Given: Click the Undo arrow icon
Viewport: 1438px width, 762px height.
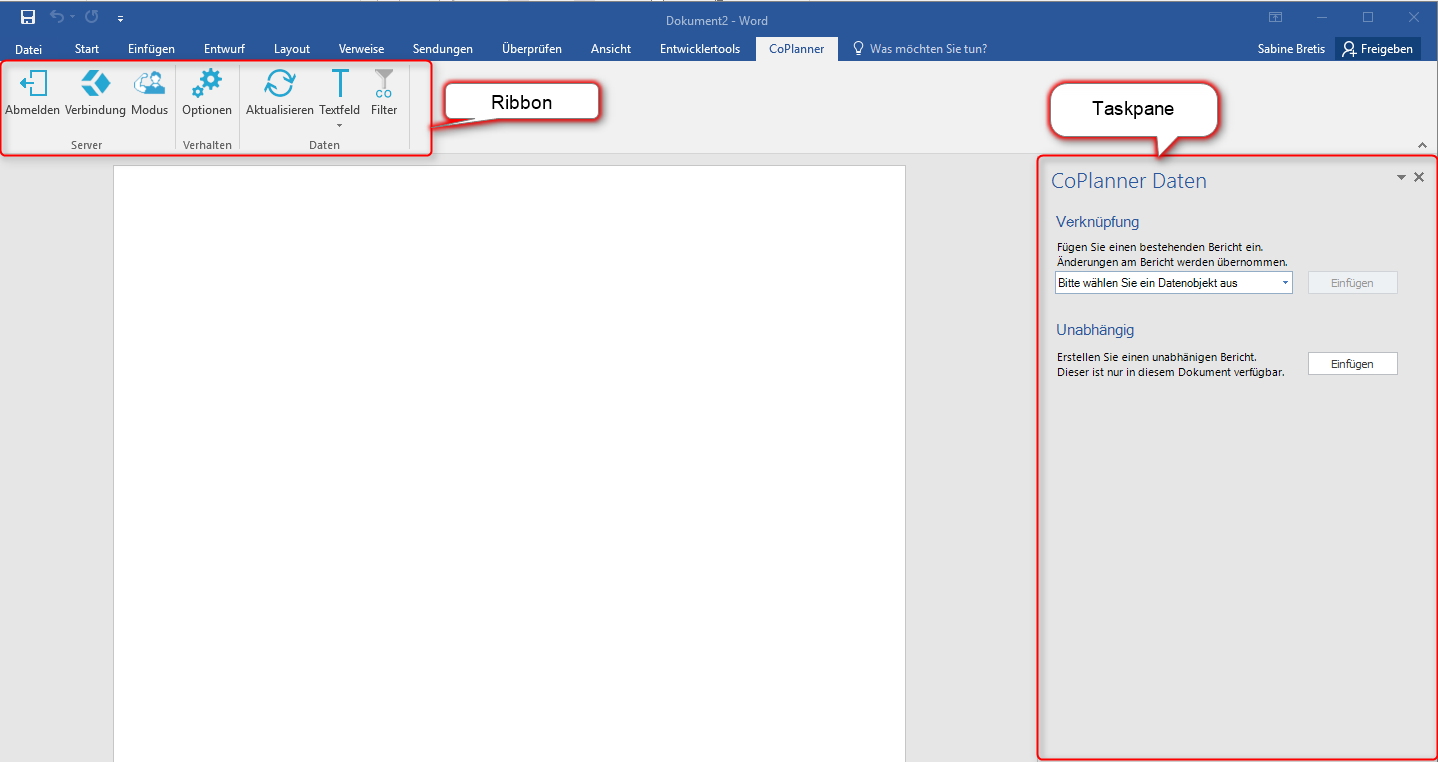Looking at the screenshot, I should (57, 17).
